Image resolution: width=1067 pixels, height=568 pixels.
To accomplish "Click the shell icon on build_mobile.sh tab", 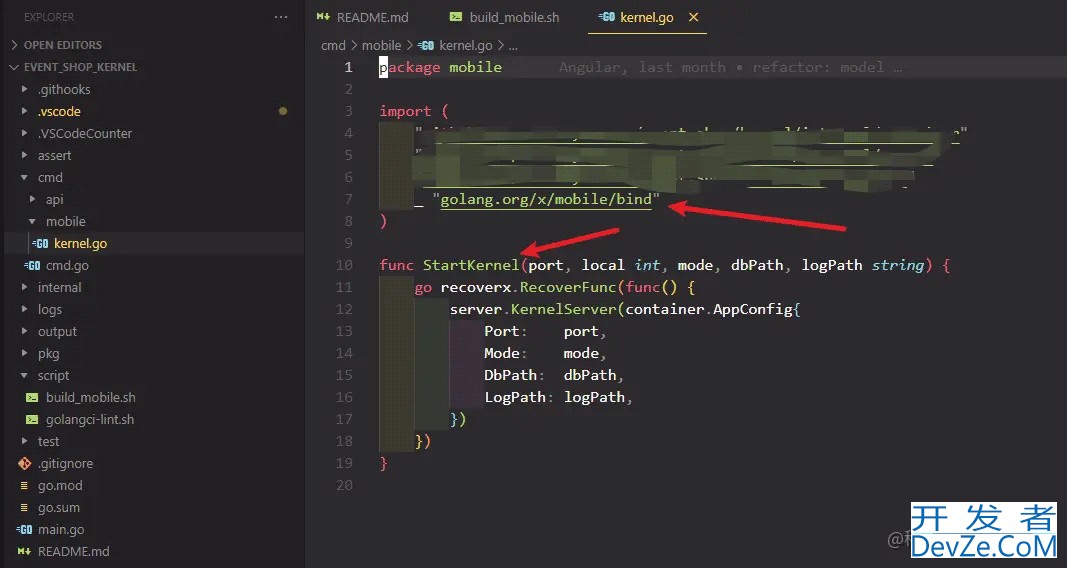I will tap(456, 17).
